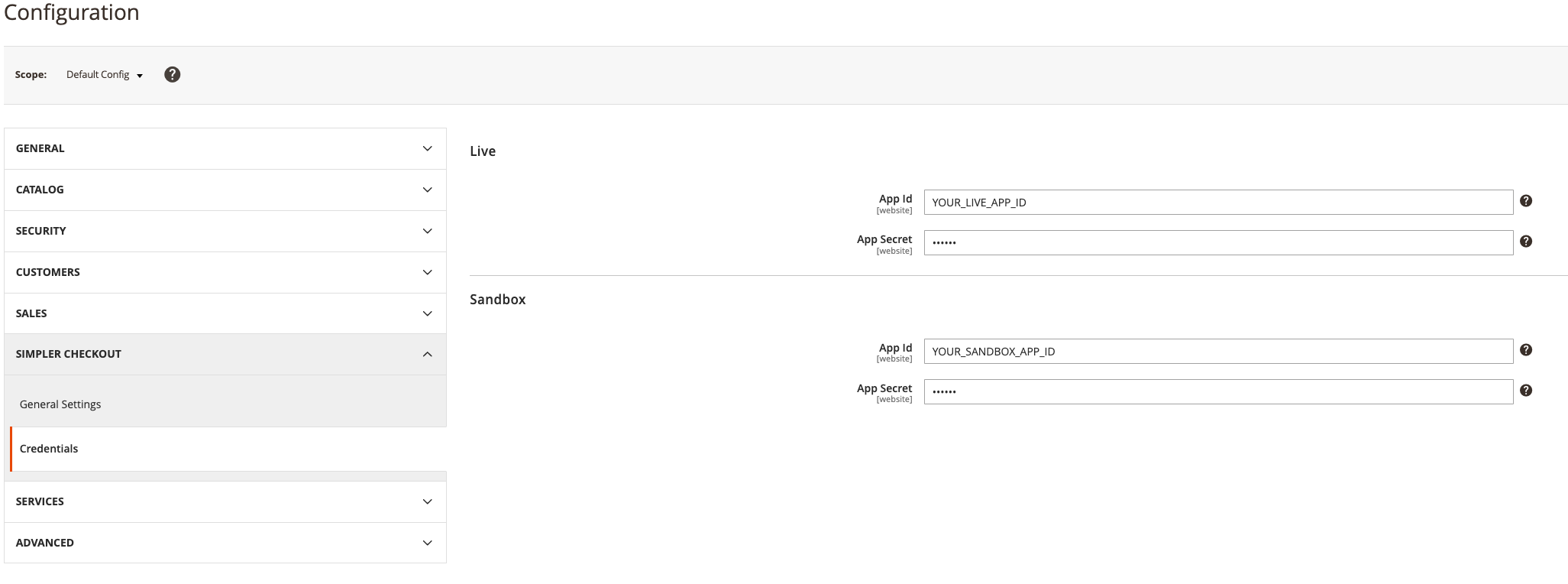Click help icon beside Live App Secret
The width and height of the screenshot is (1568, 584).
[x=1526, y=242]
